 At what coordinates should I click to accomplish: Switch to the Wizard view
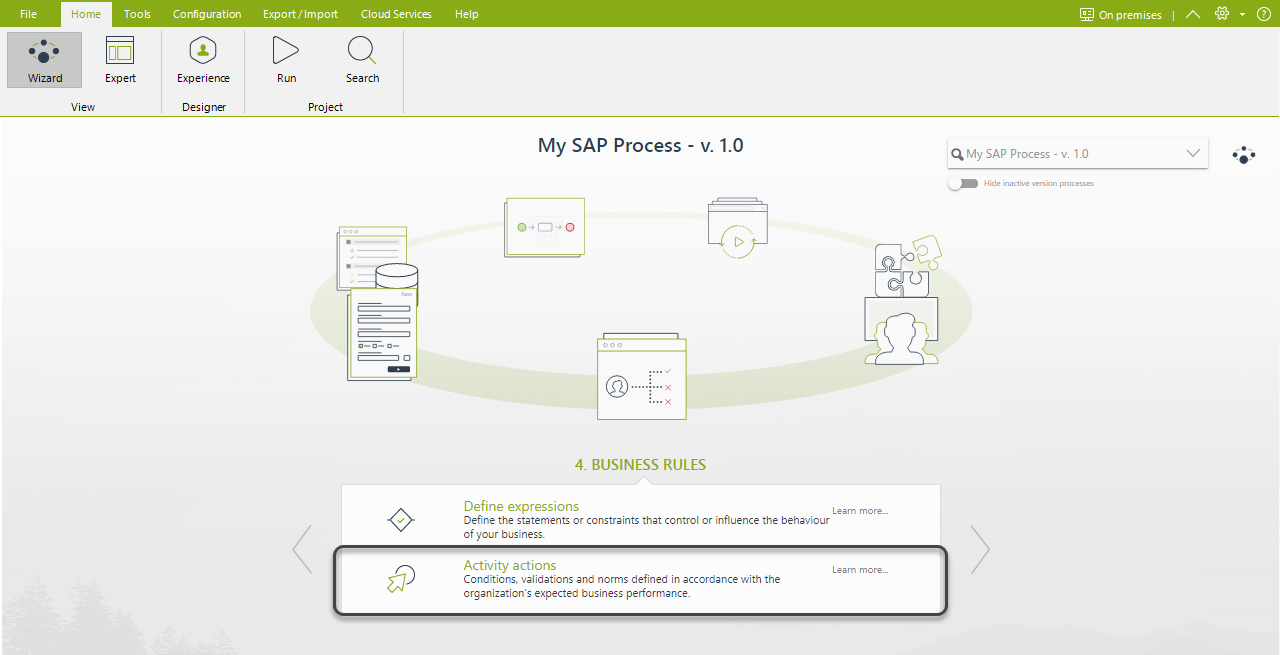(44, 60)
